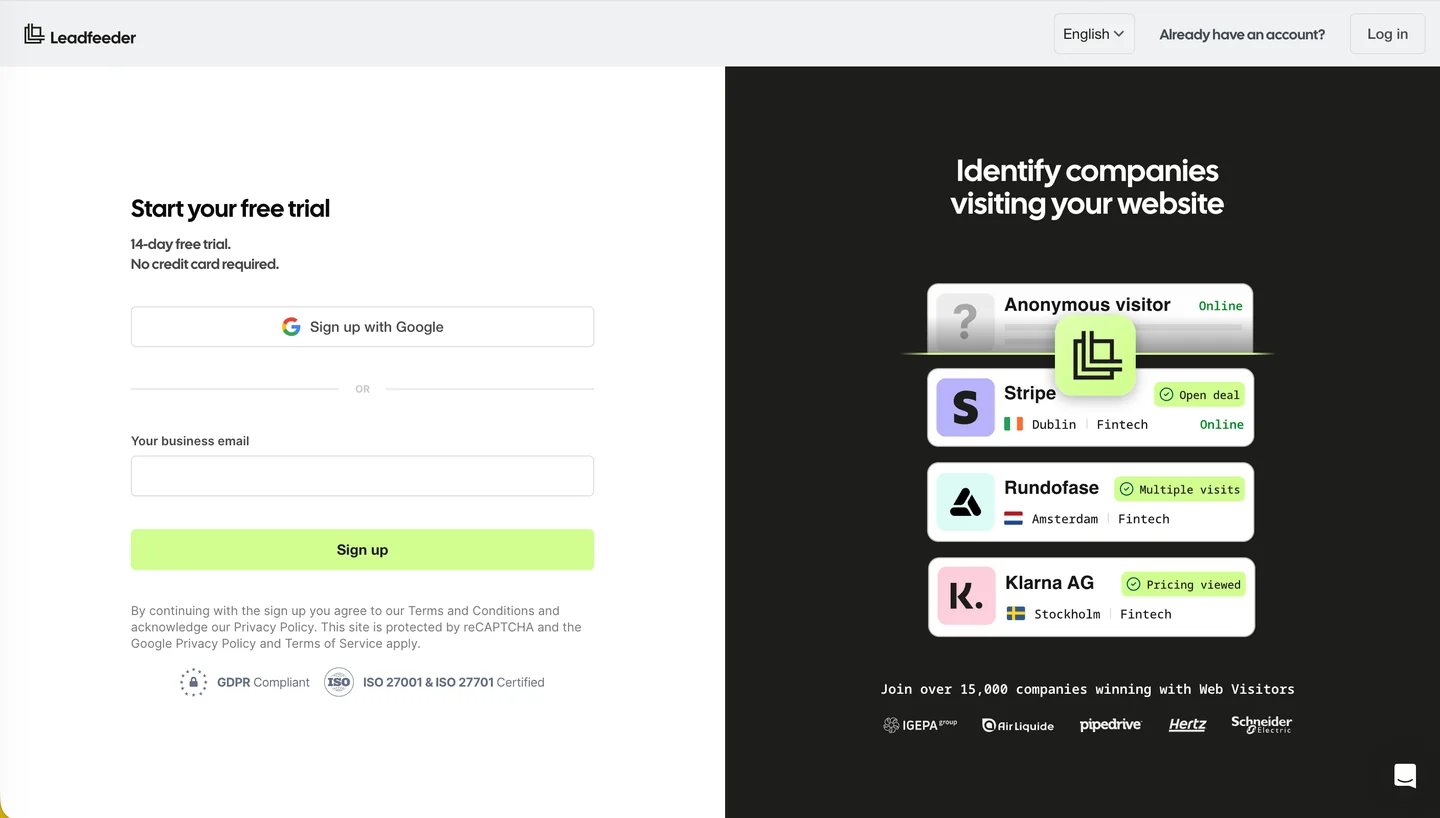Click the '14-day free trial.' text

181,244
